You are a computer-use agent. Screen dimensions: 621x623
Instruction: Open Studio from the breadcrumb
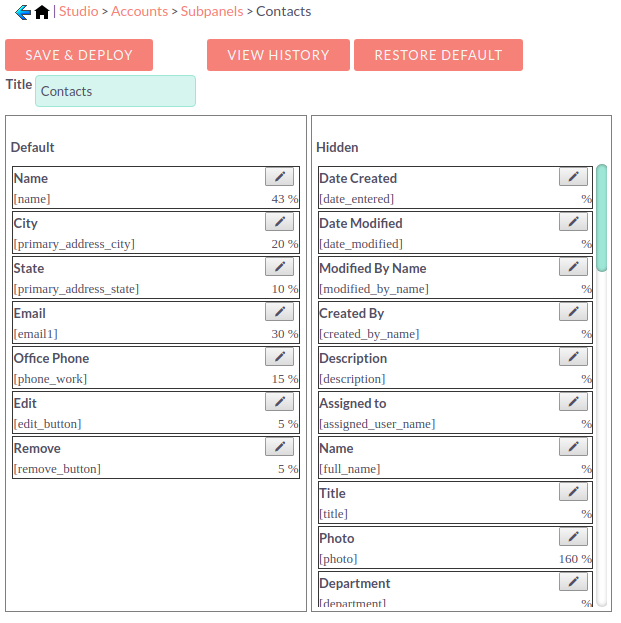coord(78,12)
